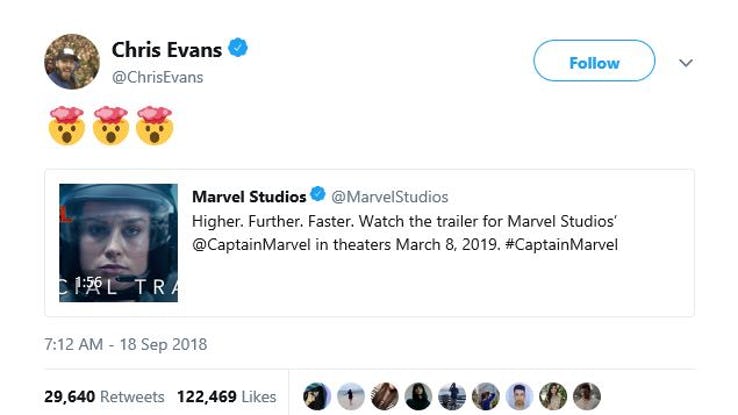Follow Chris Evans
This screenshot has width=738, height=415.
[594, 62]
